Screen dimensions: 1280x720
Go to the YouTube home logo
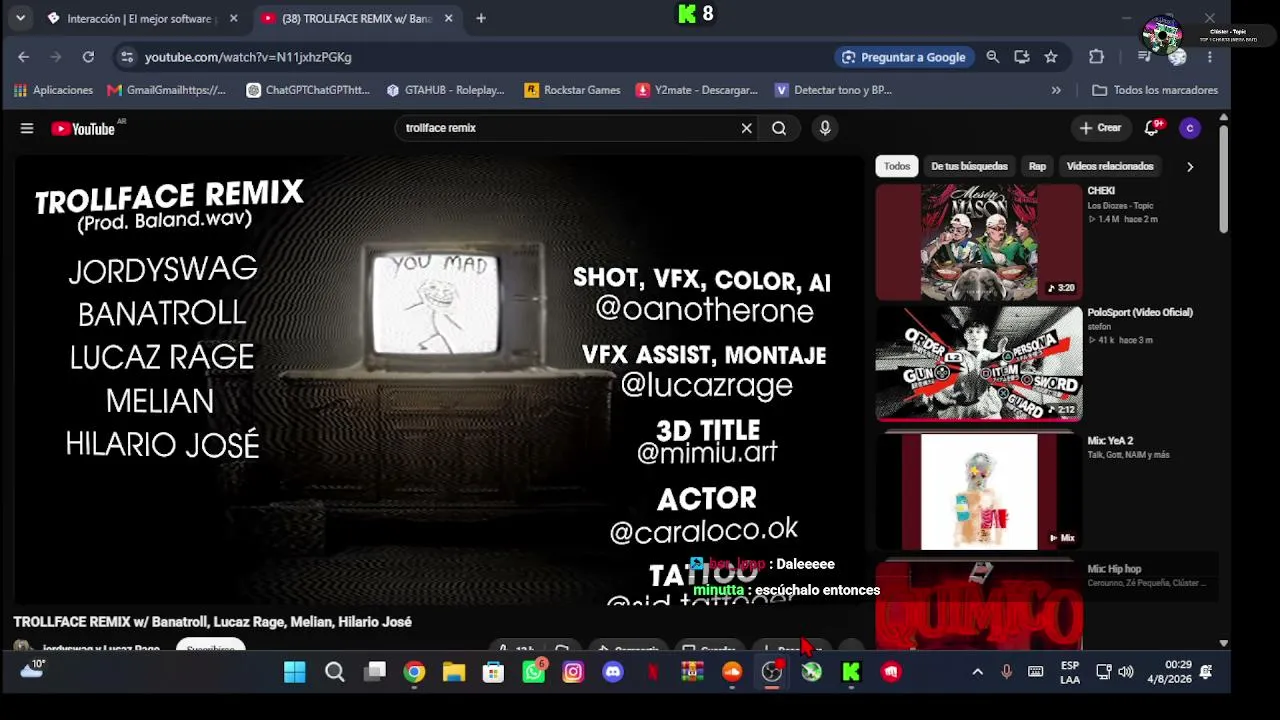click(x=84, y=128)
